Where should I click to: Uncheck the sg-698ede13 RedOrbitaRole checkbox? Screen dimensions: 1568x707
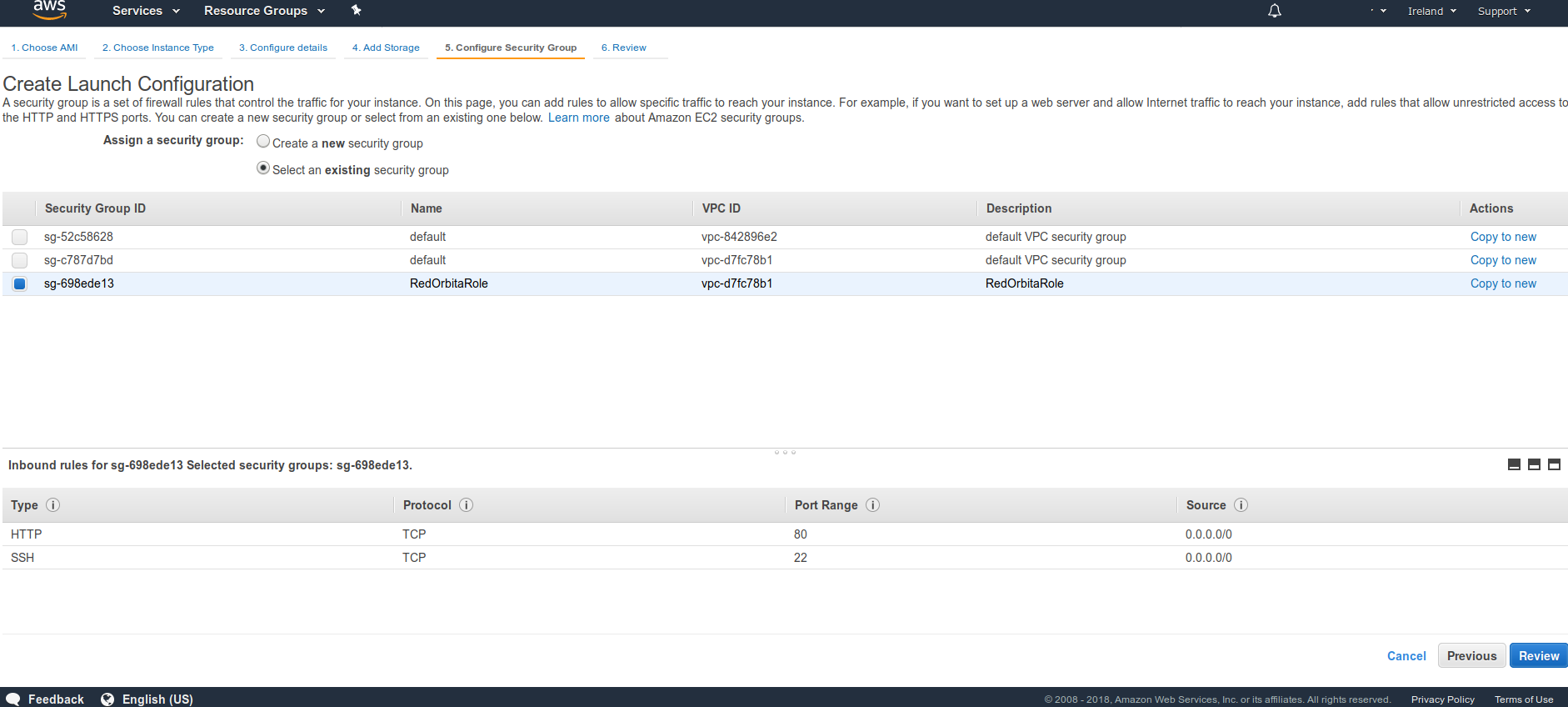20,283
